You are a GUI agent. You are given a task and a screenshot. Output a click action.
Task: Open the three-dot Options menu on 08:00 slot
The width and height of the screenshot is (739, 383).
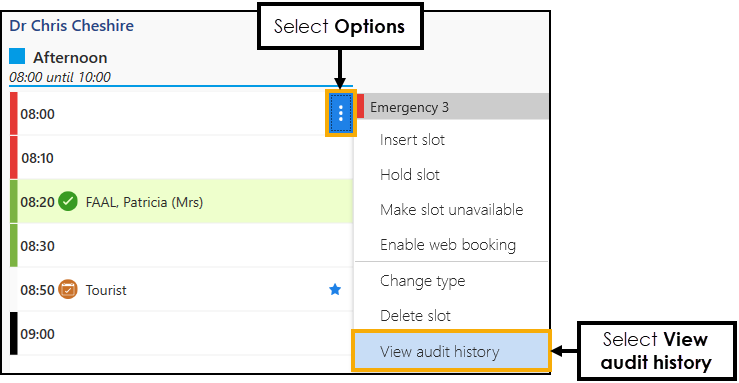point(340,113)
